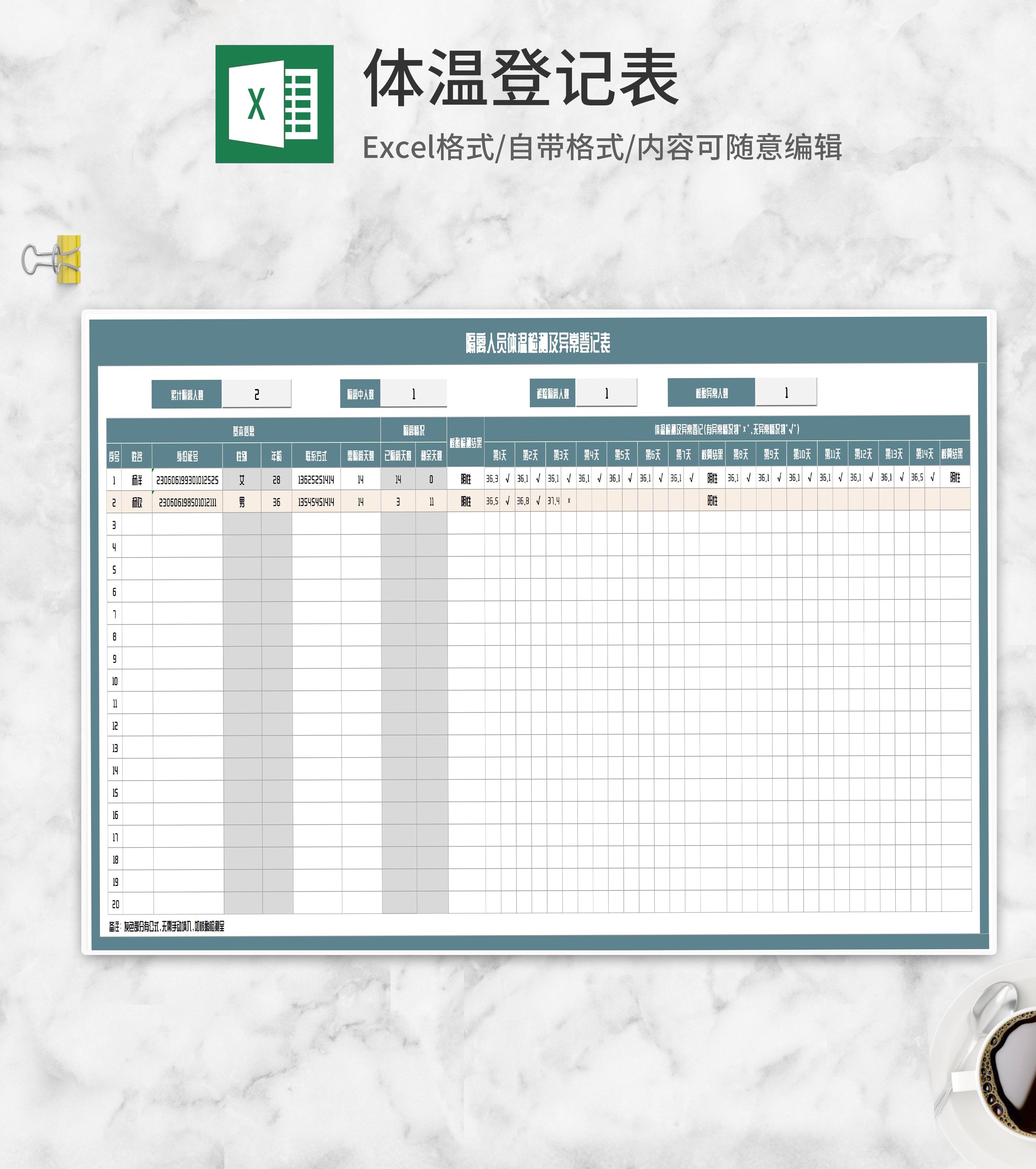Select the 解除隔离人数 value cell
Viewport: 1036px width, 1169px height.
coord(606,393)
